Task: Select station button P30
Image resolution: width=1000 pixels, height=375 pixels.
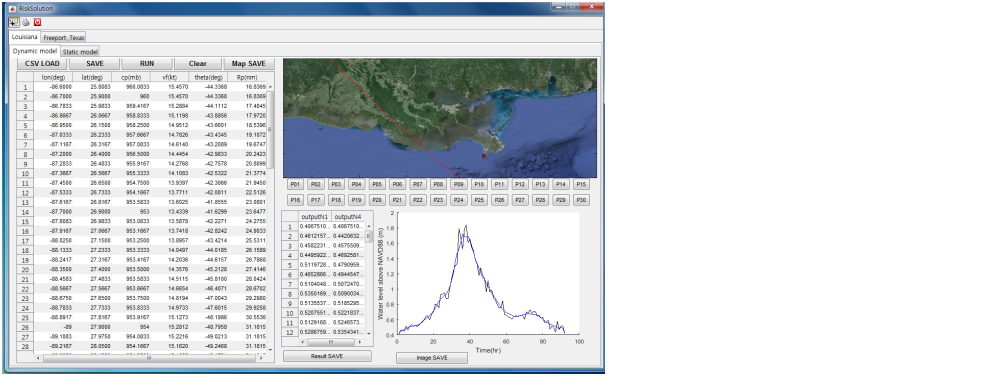Action: coord(581,200)
